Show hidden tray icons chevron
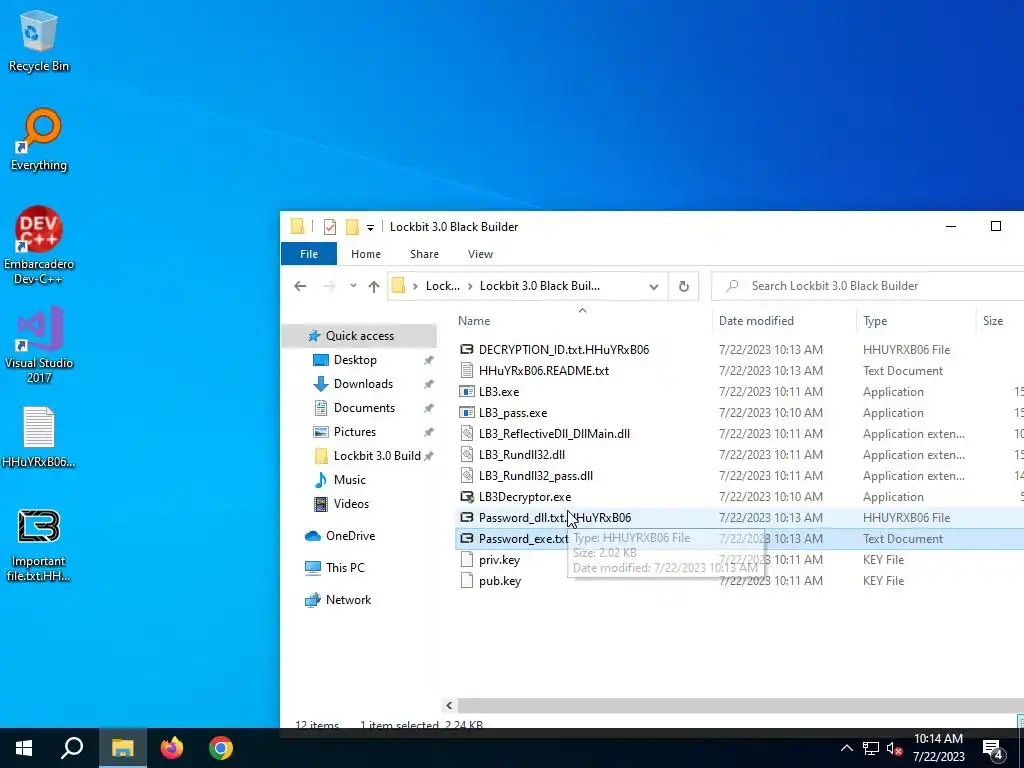This screenshot has height=768, width=1024. [x=846, y=748]
